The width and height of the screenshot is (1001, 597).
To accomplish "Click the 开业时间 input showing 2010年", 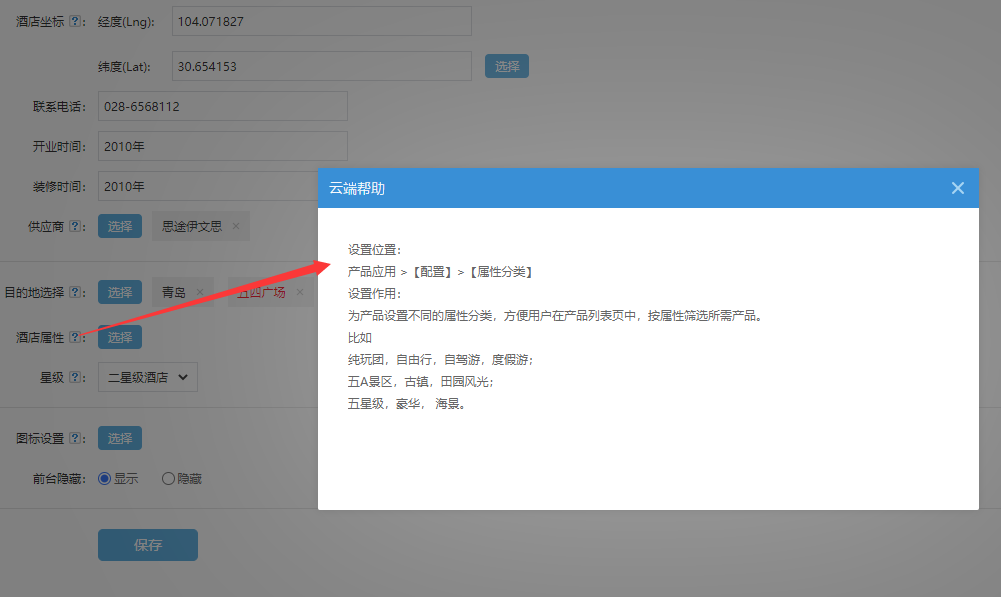I will (222, 145).
